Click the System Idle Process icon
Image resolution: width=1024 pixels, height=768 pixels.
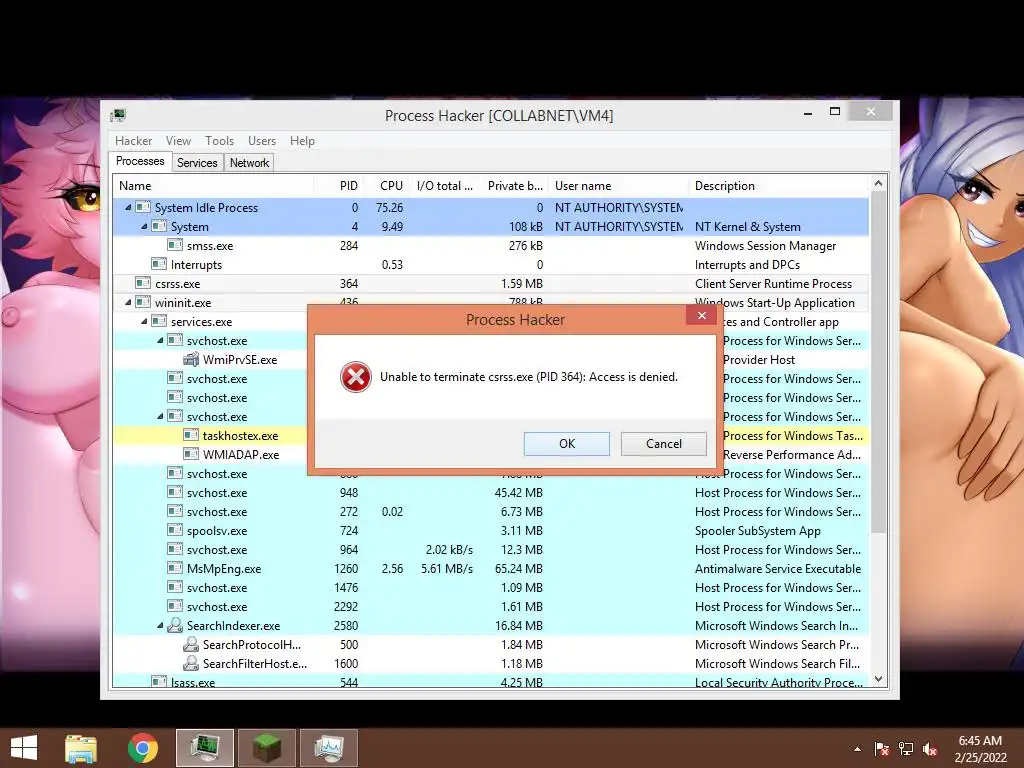143,207
